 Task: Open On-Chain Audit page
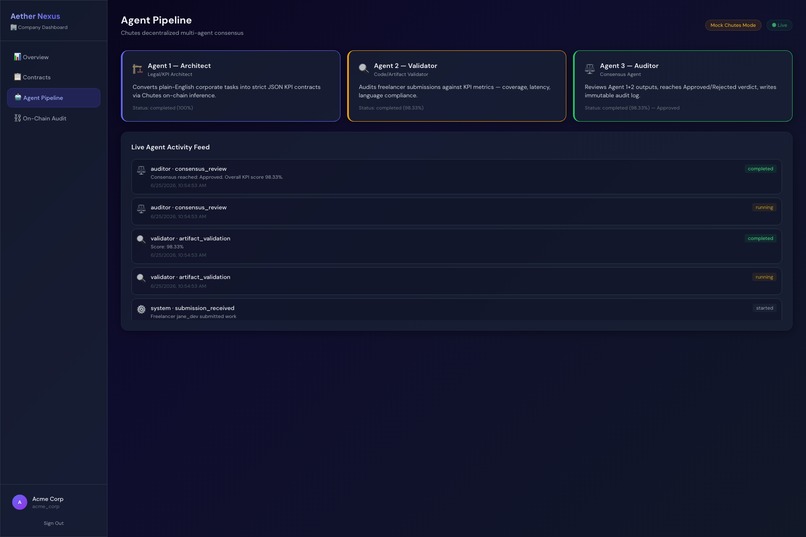(53, 118)
